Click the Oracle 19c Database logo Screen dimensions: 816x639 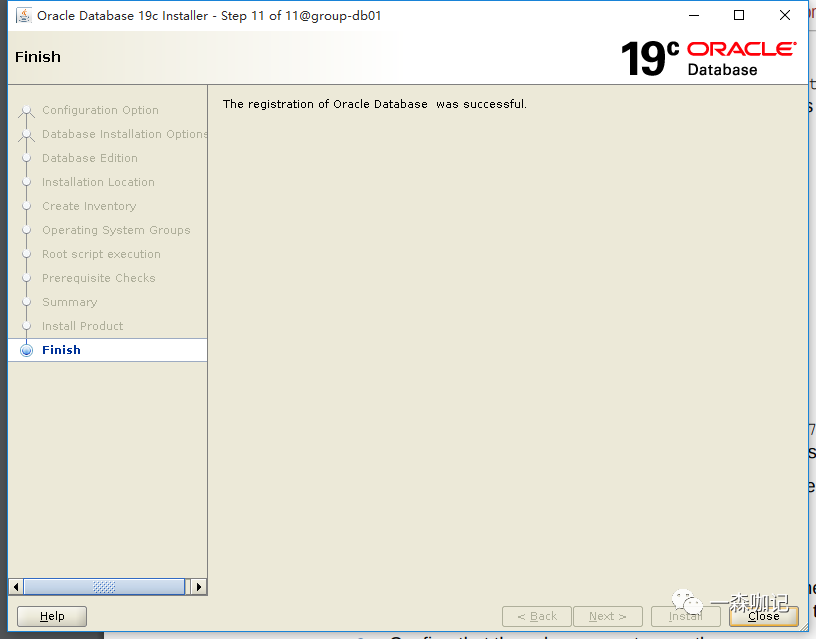708,58
